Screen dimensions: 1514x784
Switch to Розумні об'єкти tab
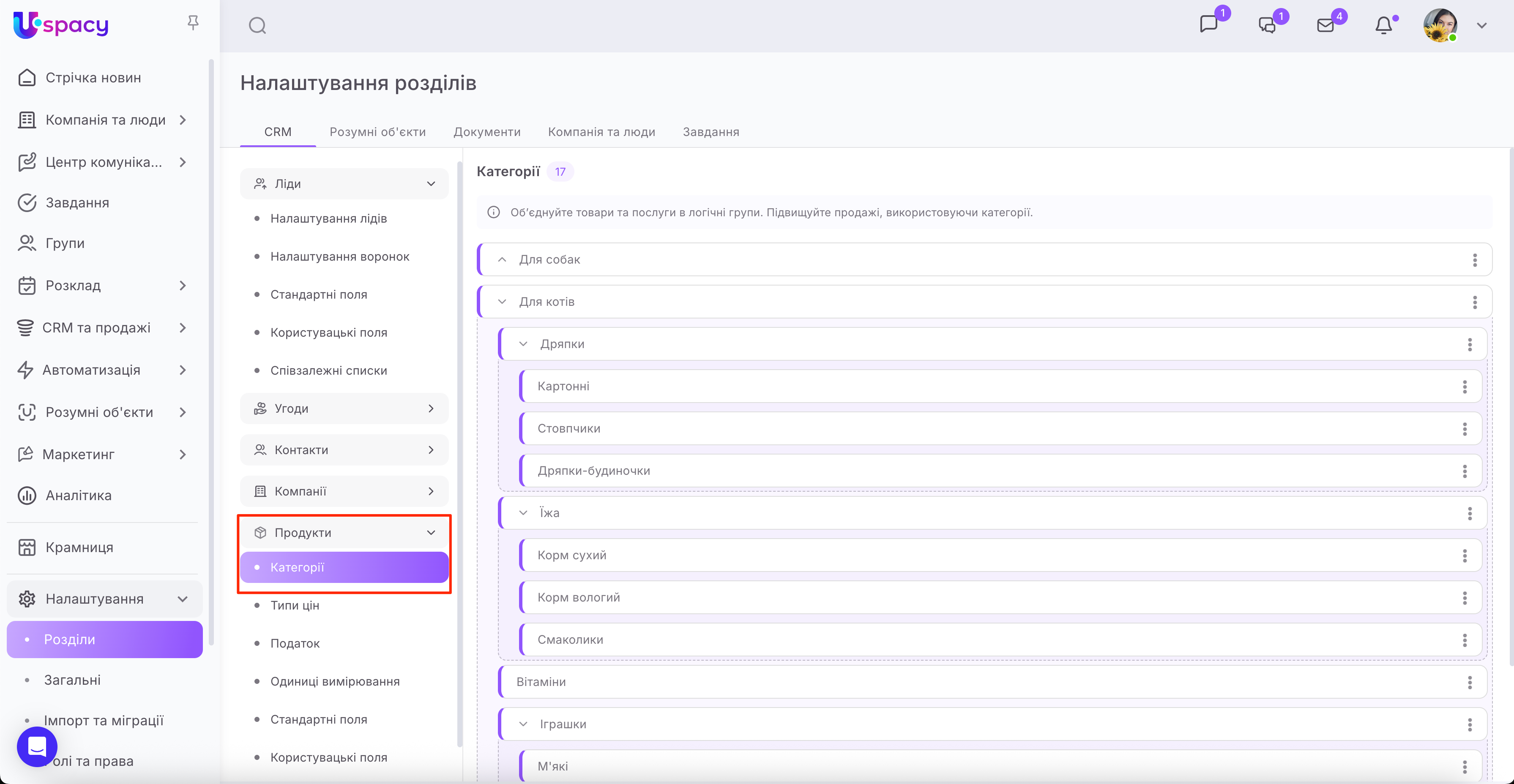pyautogui.click(x=377, y=132)
